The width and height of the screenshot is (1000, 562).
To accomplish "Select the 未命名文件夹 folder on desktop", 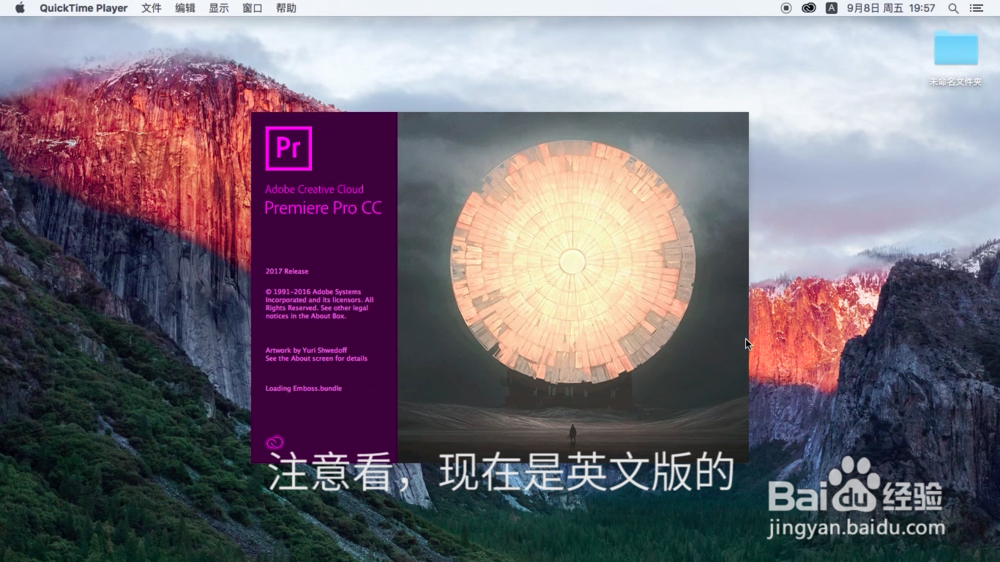I will pos(955,57).
